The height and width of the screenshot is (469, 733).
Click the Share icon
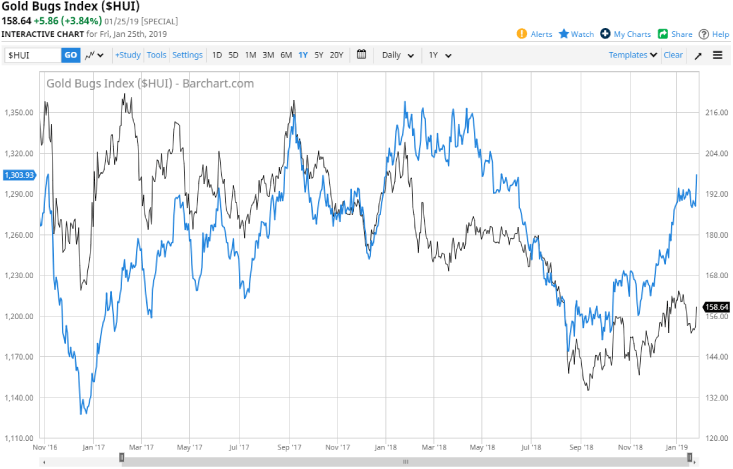[x=662, y=34]
